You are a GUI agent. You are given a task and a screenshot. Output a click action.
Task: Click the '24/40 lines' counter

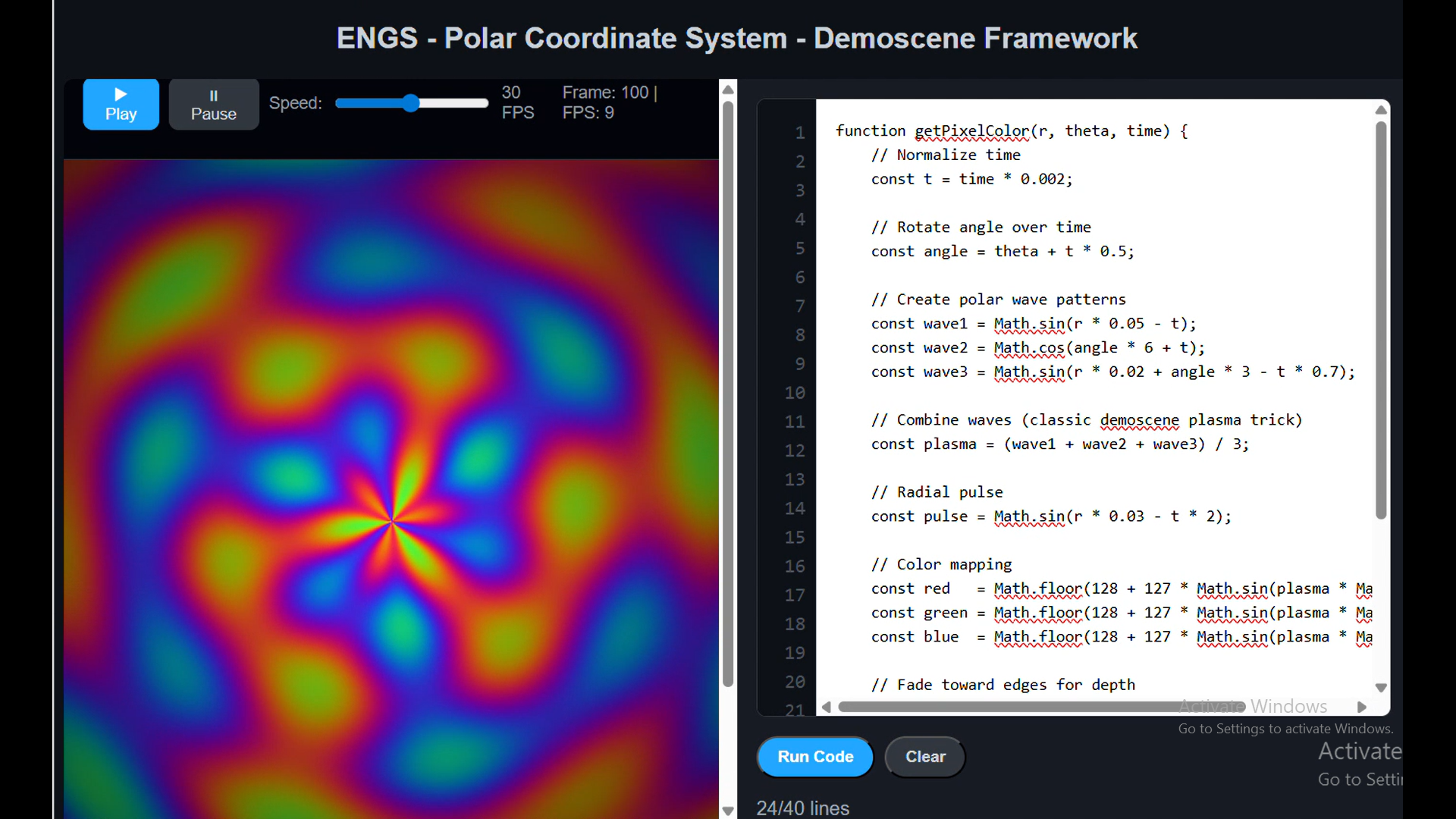802,808
